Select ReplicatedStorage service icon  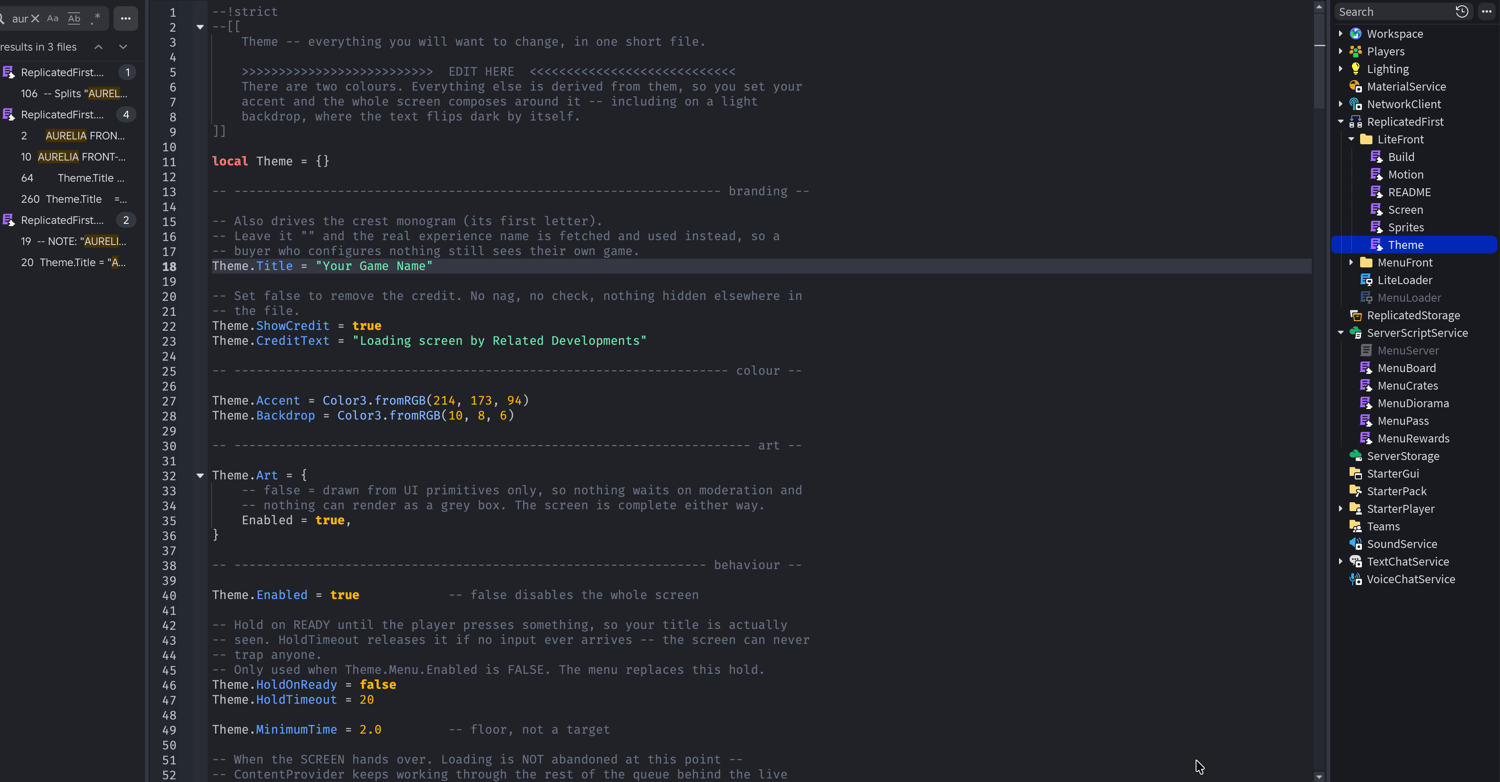coord(1356,315)
